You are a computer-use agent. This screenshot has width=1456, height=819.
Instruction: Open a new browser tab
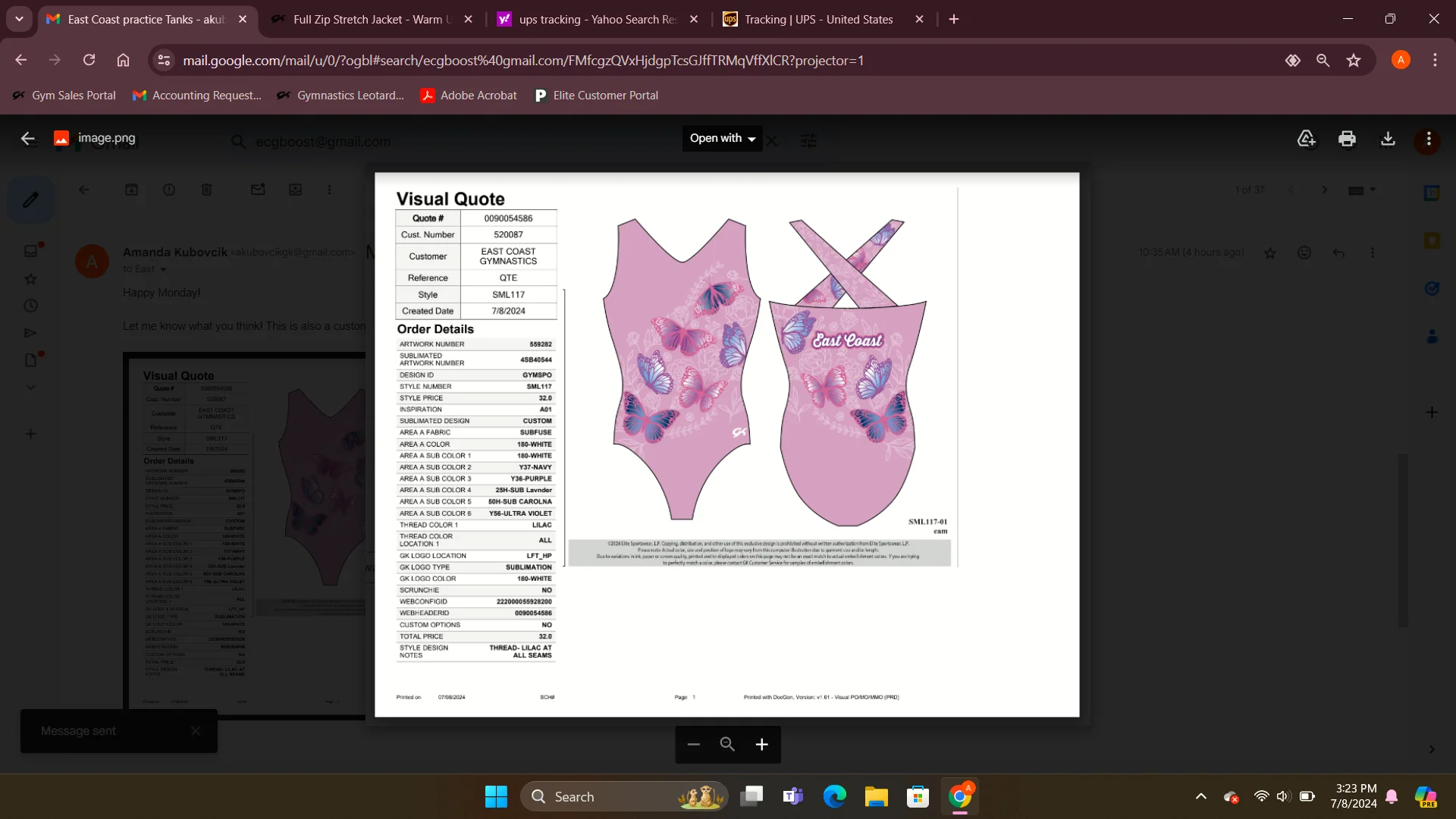[x=954, y=20]
